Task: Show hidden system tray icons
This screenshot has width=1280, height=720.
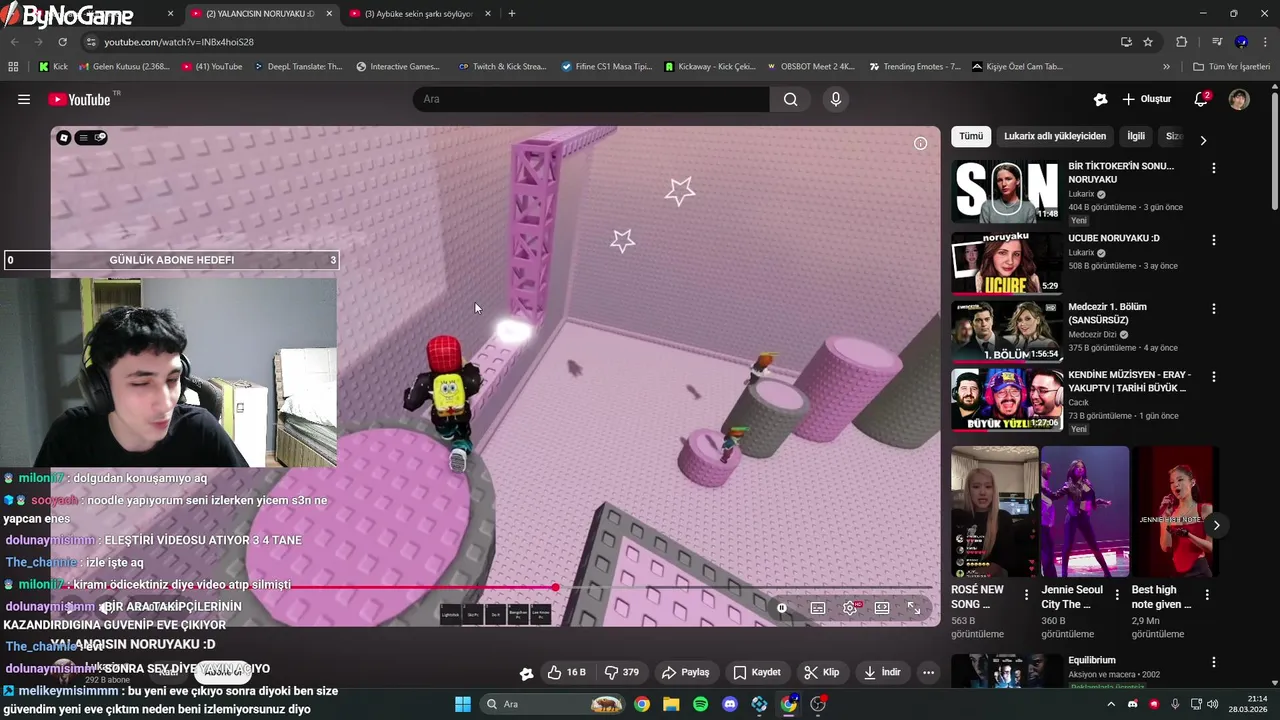Action: [1110, 704]
